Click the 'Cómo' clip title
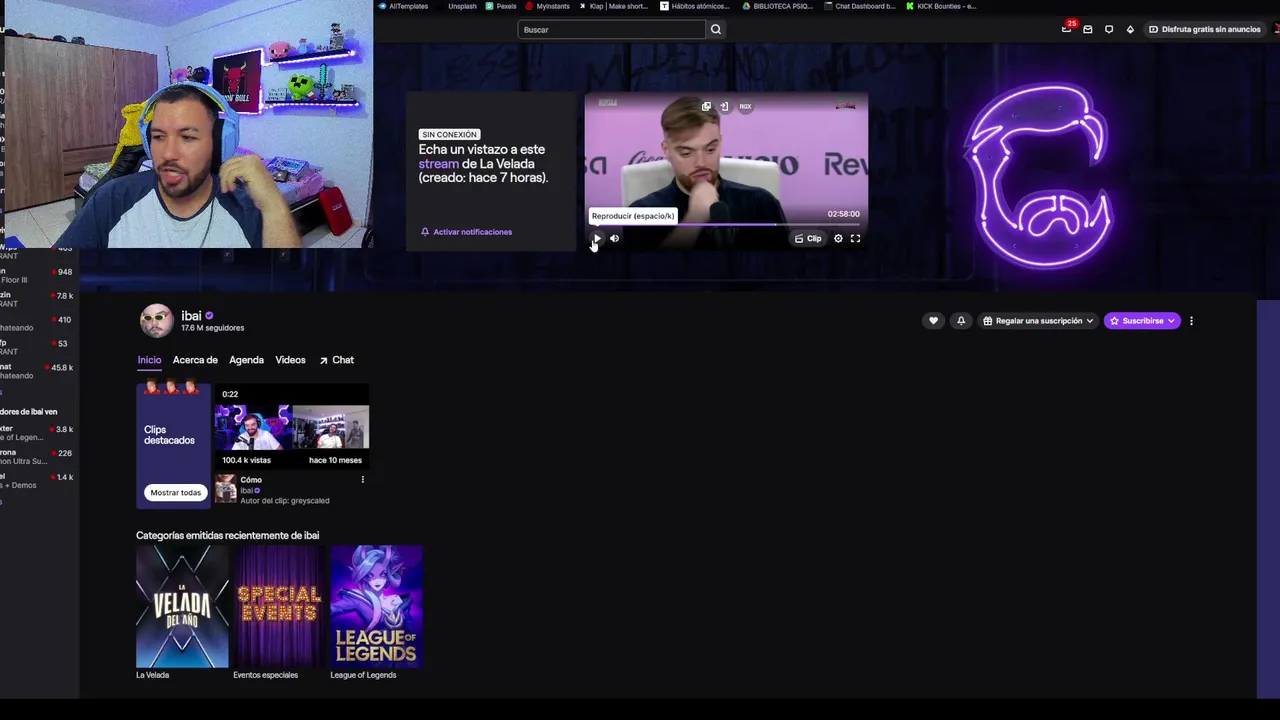The image size is (1280, 720). (251, 480)
